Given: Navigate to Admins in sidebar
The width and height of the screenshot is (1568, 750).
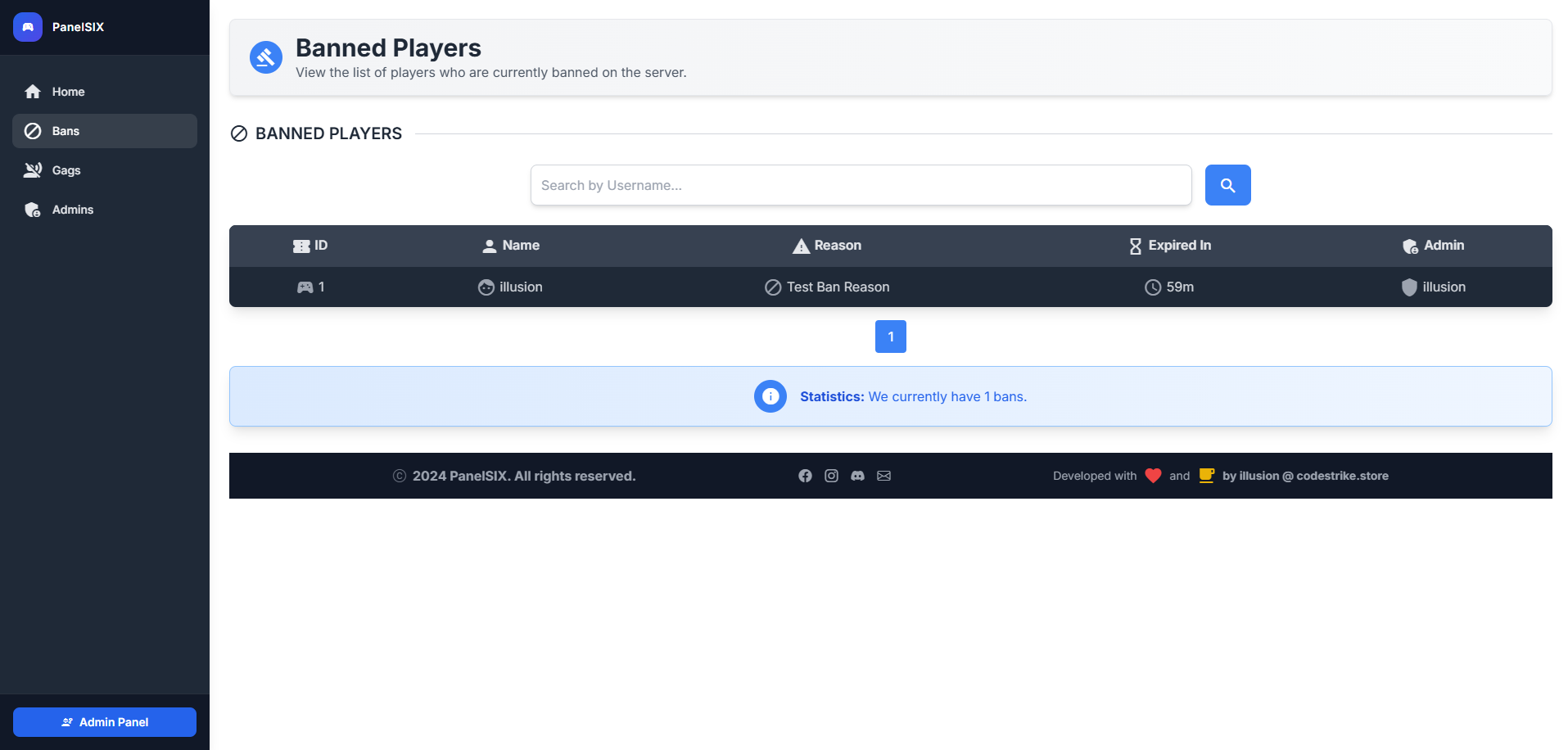Looking at the screenshot, I should pyautogui.click(x=72, y=210).
